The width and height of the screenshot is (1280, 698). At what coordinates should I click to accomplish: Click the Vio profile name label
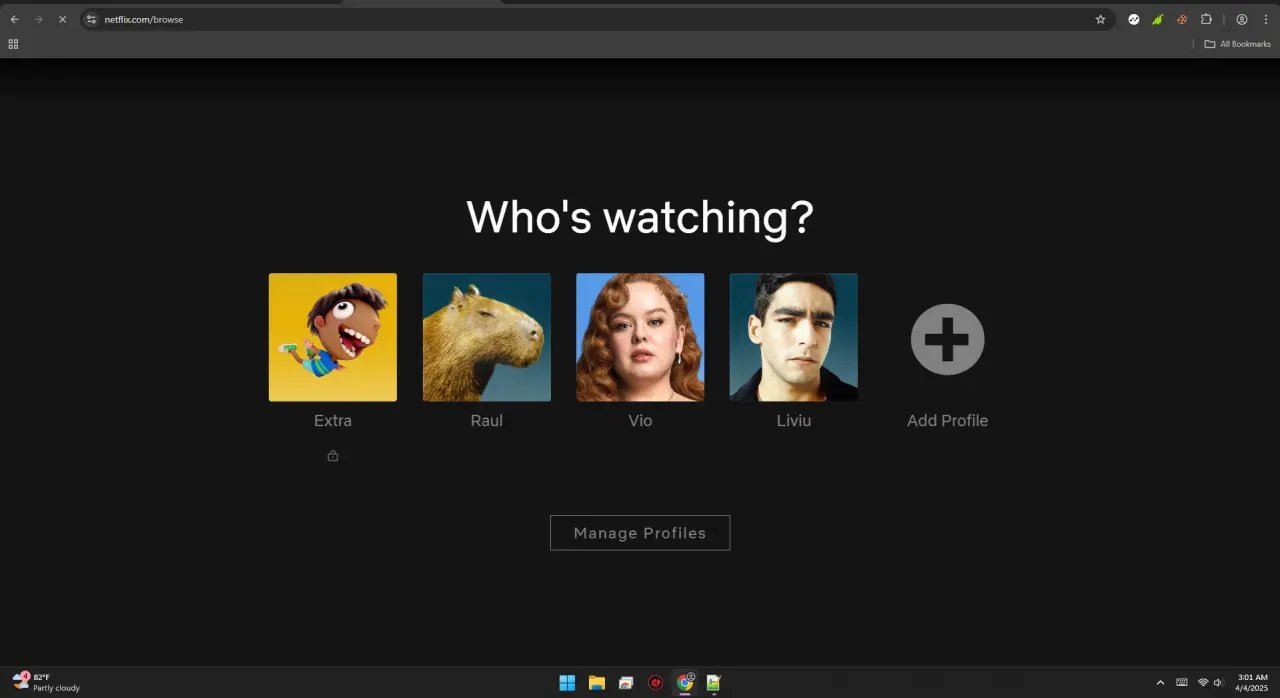click(x=640, y=421)
